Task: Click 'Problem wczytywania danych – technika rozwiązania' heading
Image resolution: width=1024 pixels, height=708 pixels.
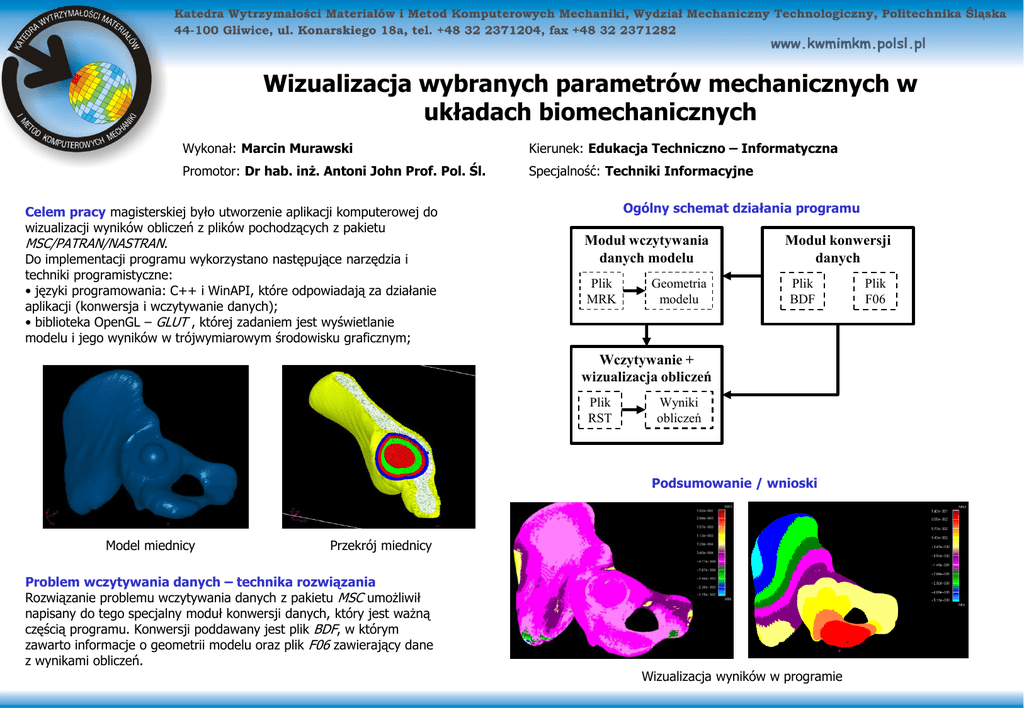Action: tap(200, 582)
